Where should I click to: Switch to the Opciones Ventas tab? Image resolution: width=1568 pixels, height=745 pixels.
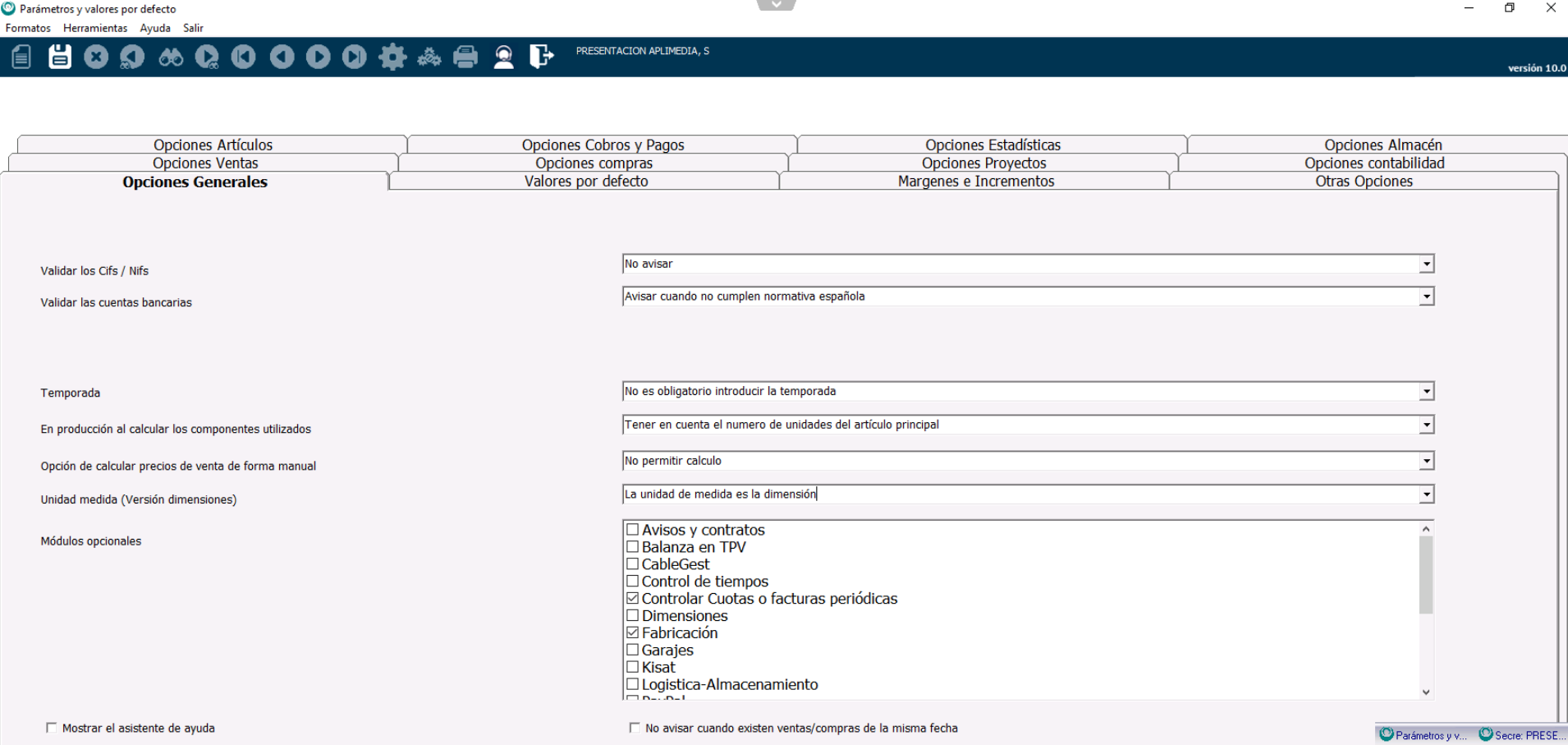(205, 163)
